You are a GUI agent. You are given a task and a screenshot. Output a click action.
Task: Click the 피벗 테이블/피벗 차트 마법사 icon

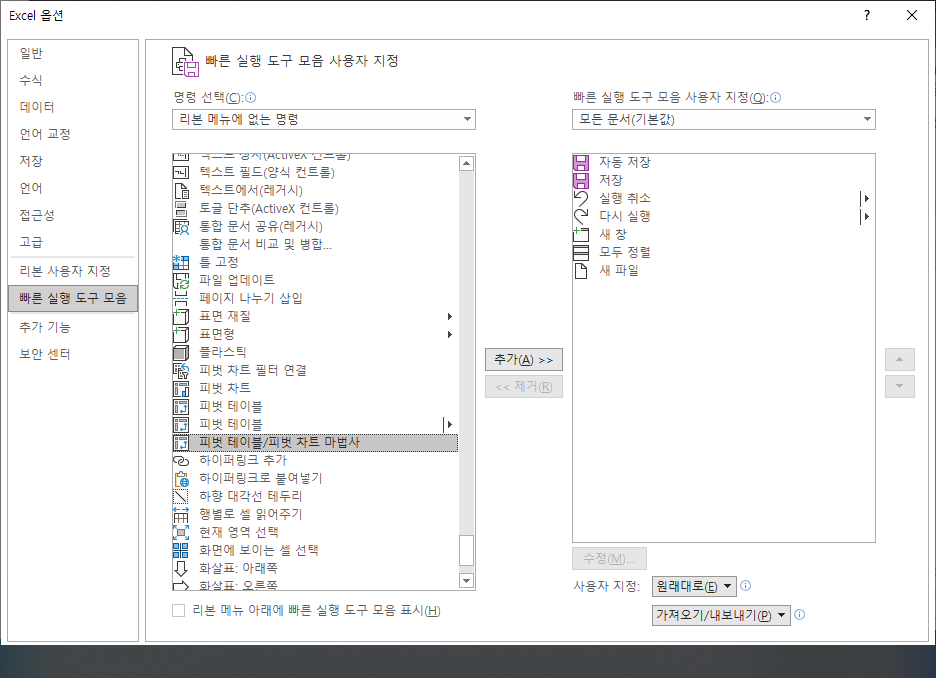coord(181,442)
